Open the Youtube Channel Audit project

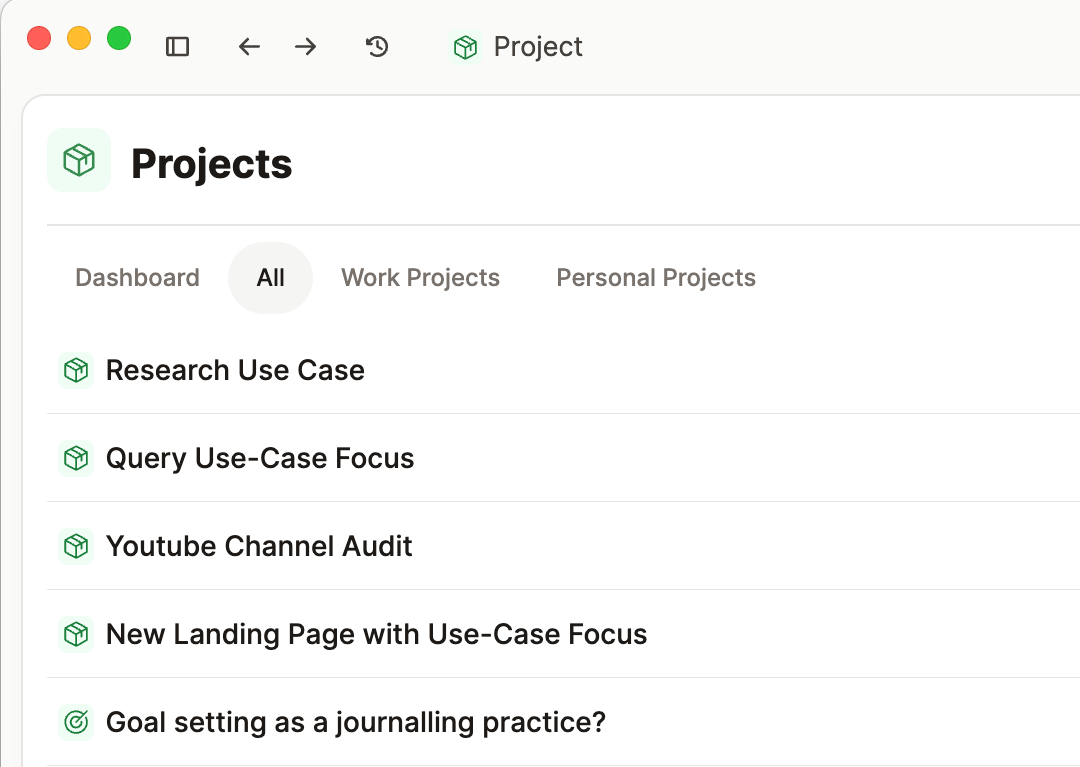tap(259, 546)
